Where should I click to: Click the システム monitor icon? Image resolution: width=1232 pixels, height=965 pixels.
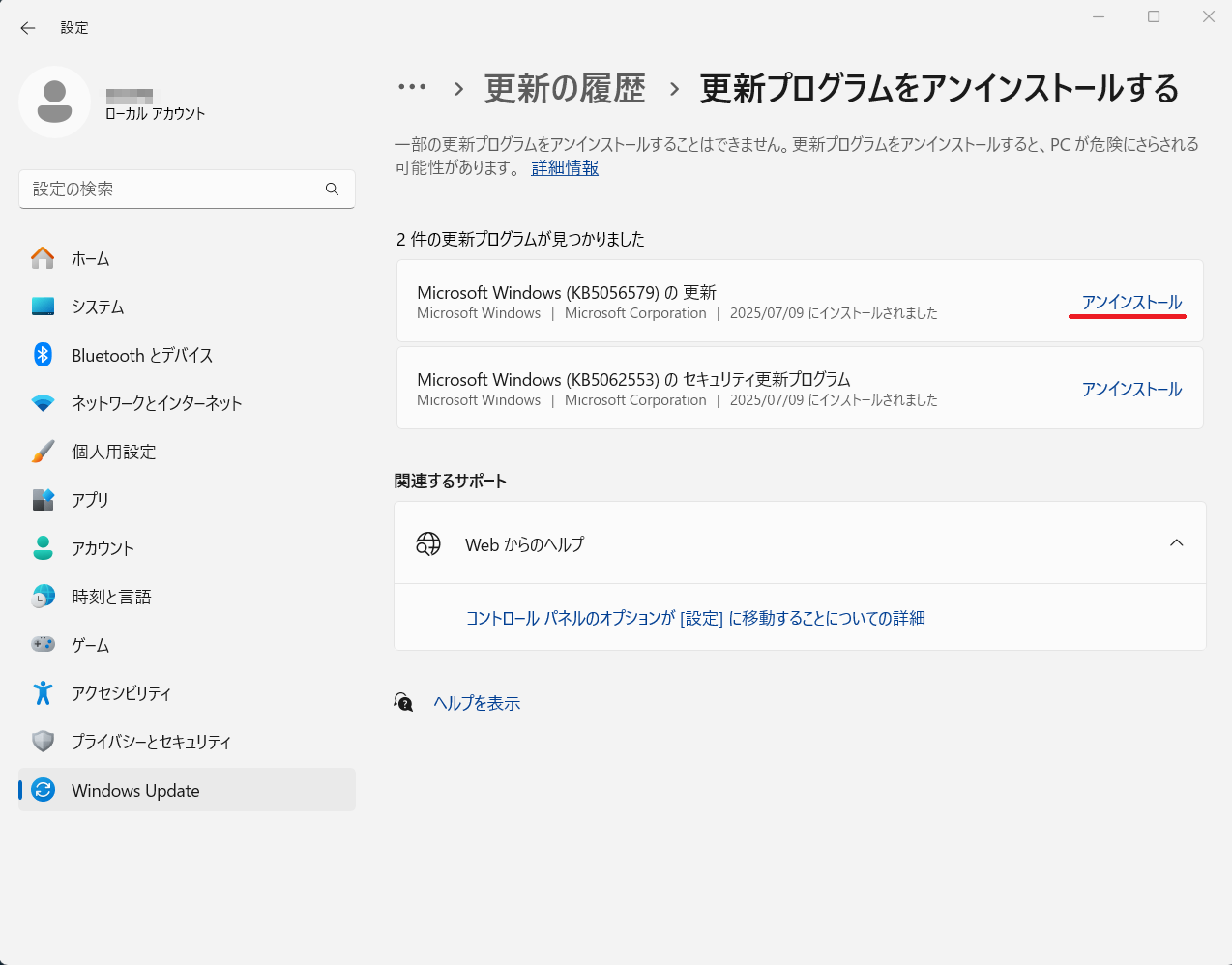click(43, 307)
